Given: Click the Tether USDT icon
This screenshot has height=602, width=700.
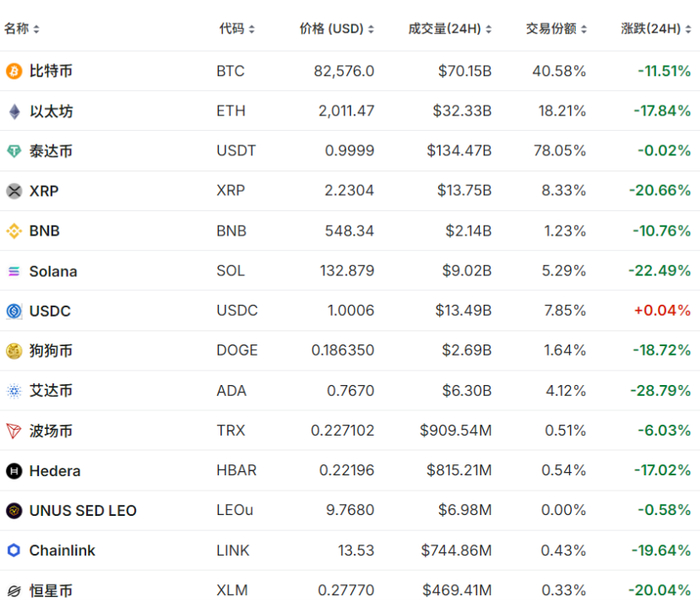Looking at the screenshot, I should (x=14, y=151).
